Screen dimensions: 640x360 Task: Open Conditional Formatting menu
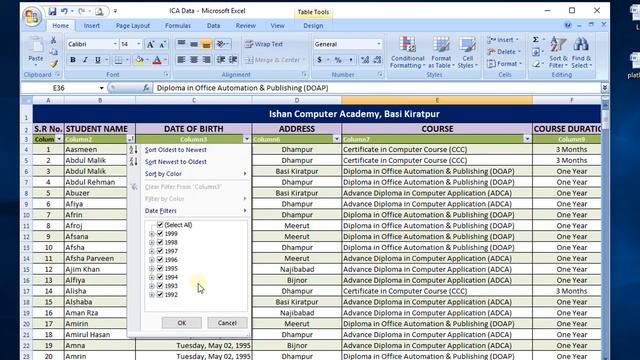407,53
